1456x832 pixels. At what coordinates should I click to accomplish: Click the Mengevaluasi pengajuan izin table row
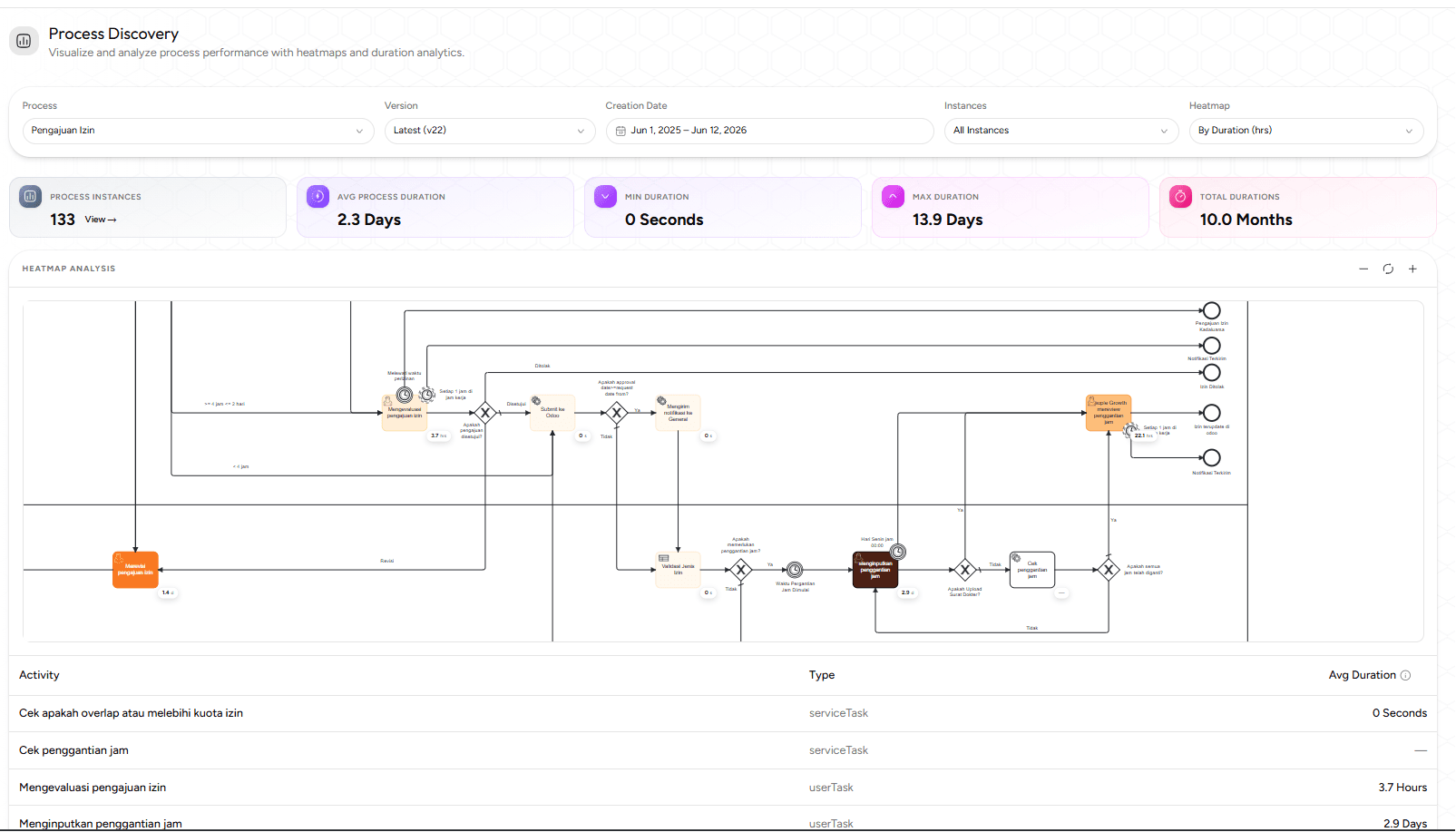click(723, 788)
